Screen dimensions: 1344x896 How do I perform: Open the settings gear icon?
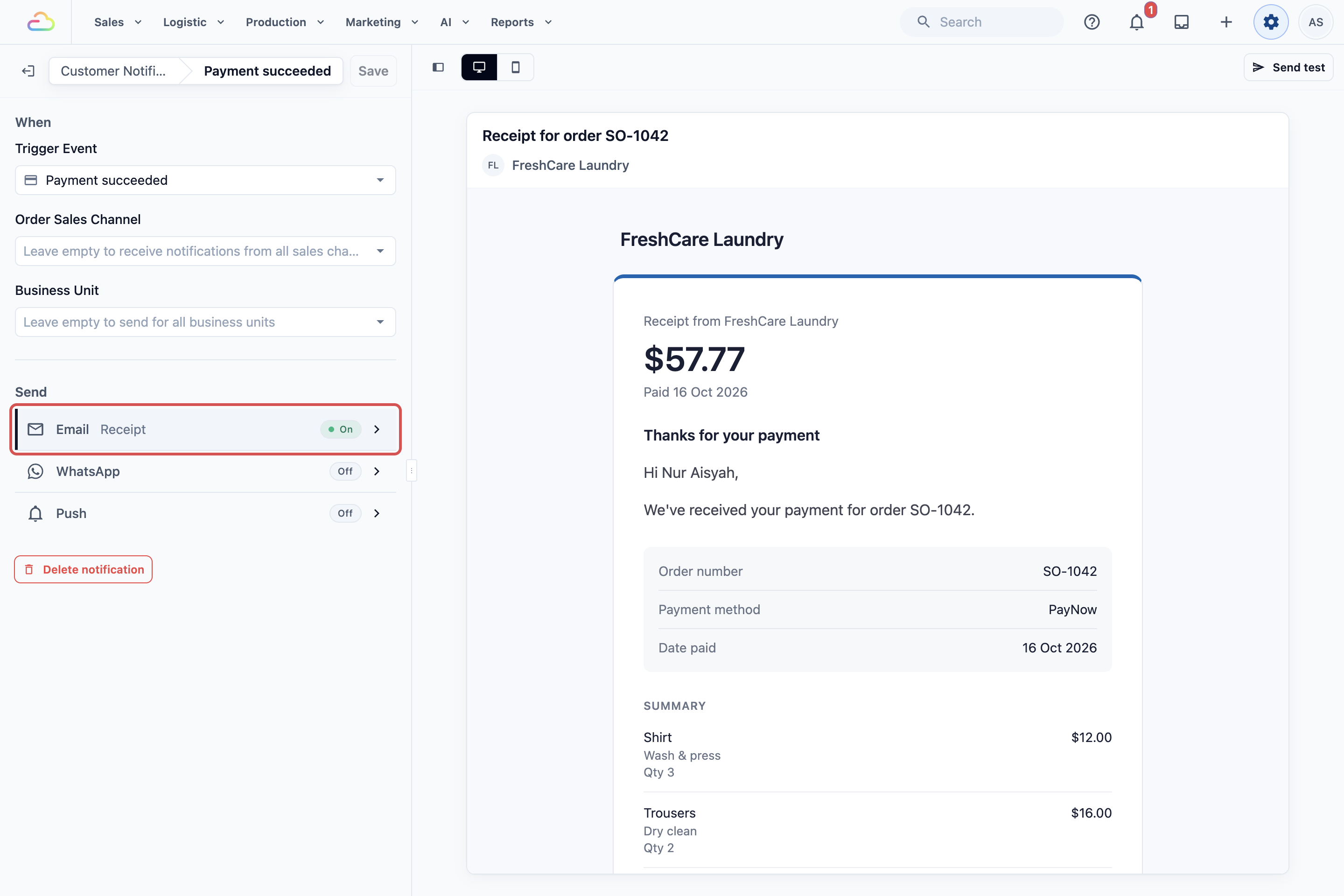pyautogui.click(x=1271, y=22)
